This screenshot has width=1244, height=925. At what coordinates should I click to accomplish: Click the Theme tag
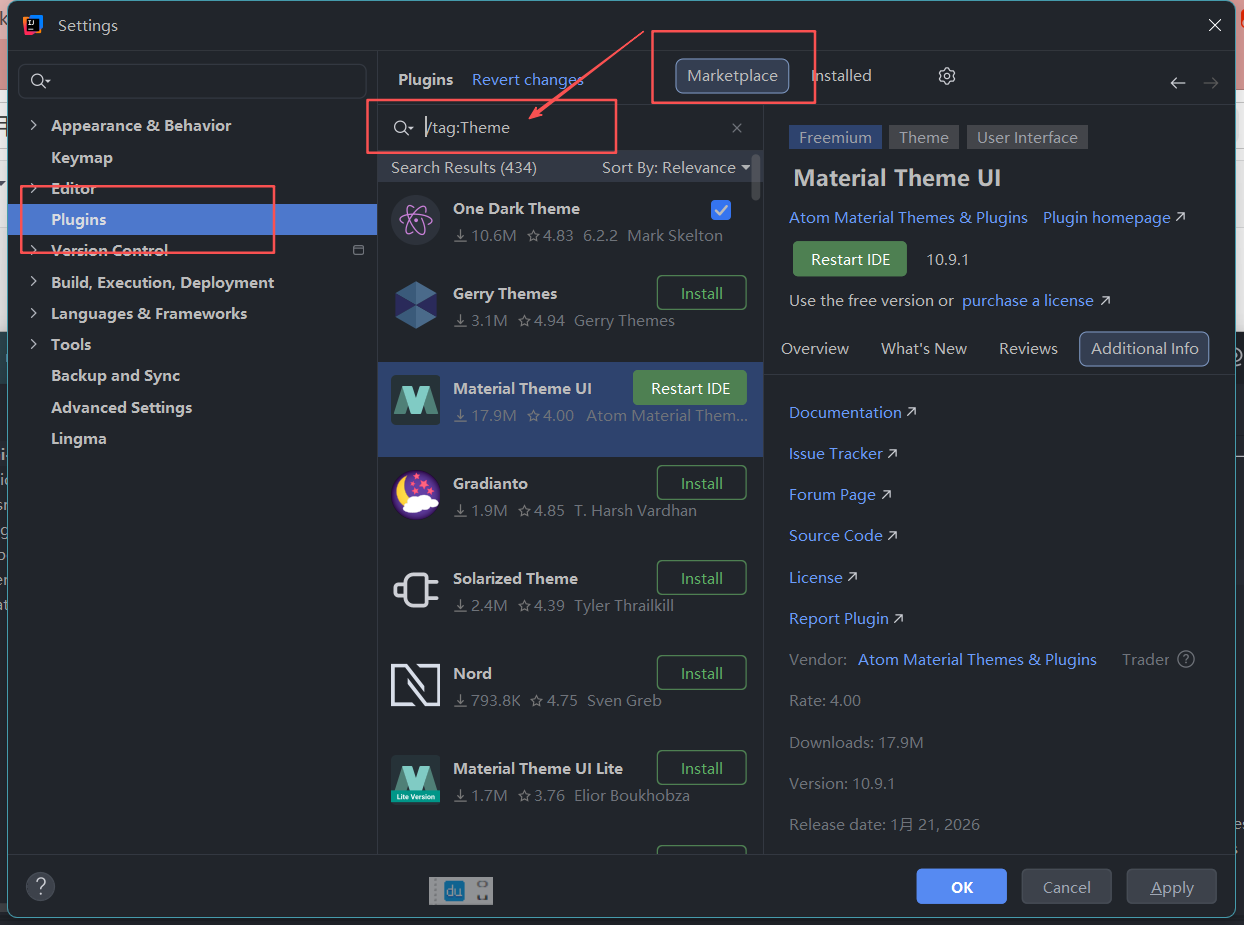(x=924, y=137)
